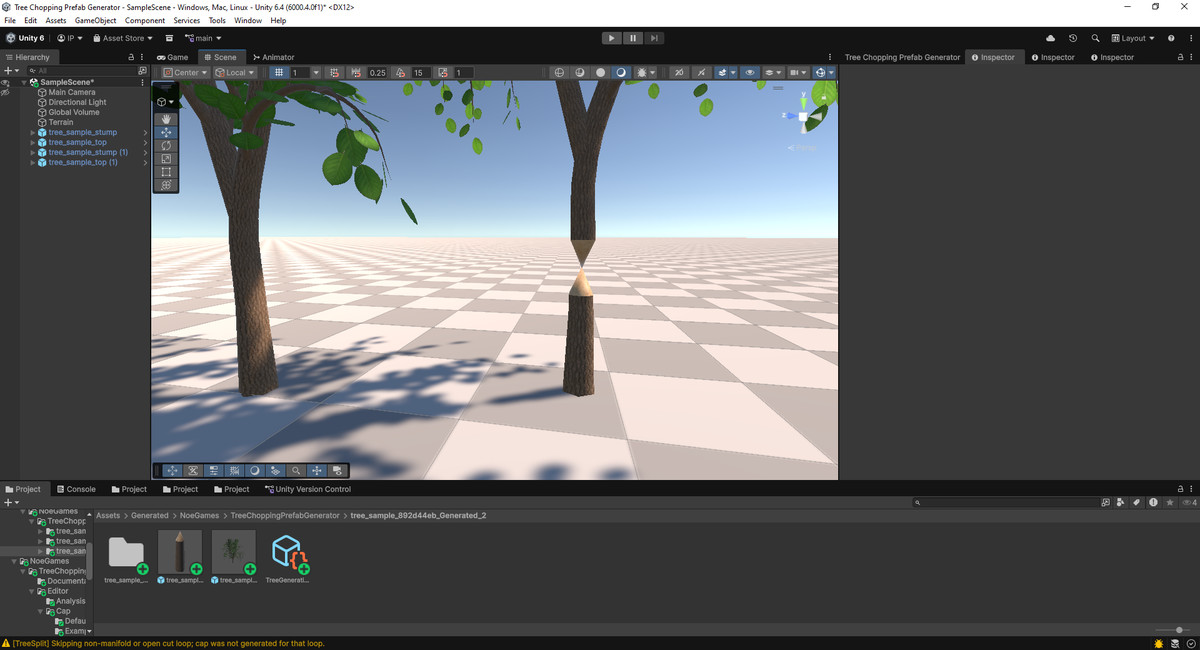Select the Move tool in scene tools
This screenshot has height=650, width=1200.
point(166,132)
